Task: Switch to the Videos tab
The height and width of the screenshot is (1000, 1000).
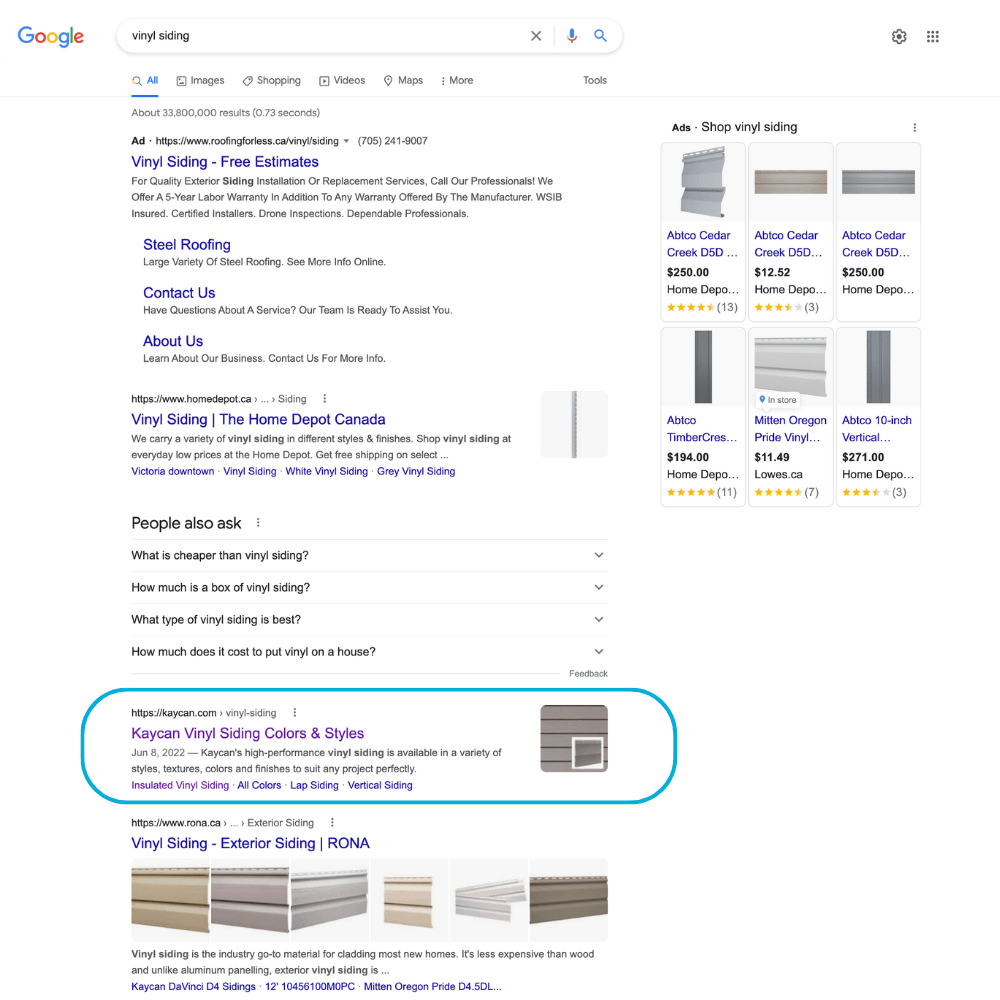Action: pyautogui.click(x=342, y=80)
